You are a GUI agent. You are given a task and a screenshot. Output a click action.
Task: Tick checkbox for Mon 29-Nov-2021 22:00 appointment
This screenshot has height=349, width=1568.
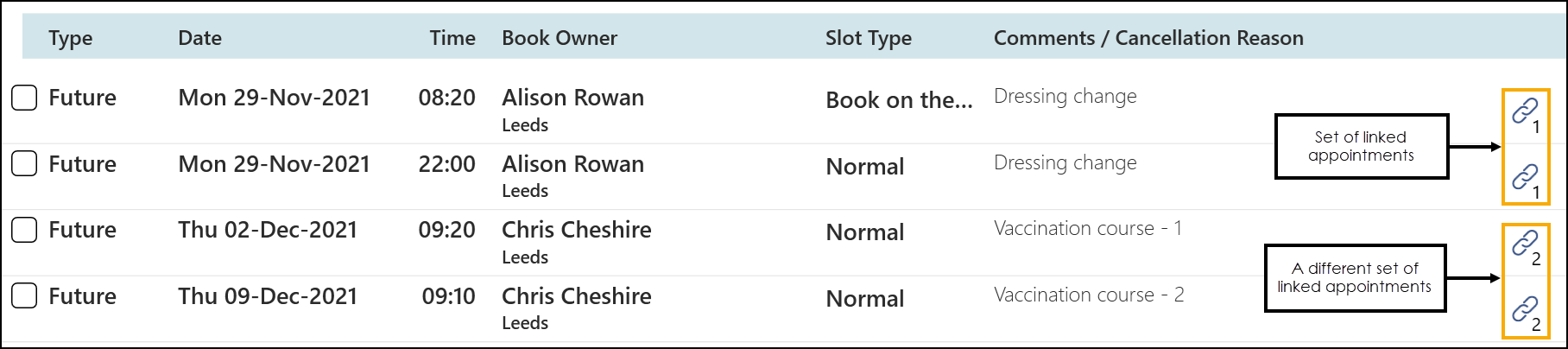pos(24,163)
